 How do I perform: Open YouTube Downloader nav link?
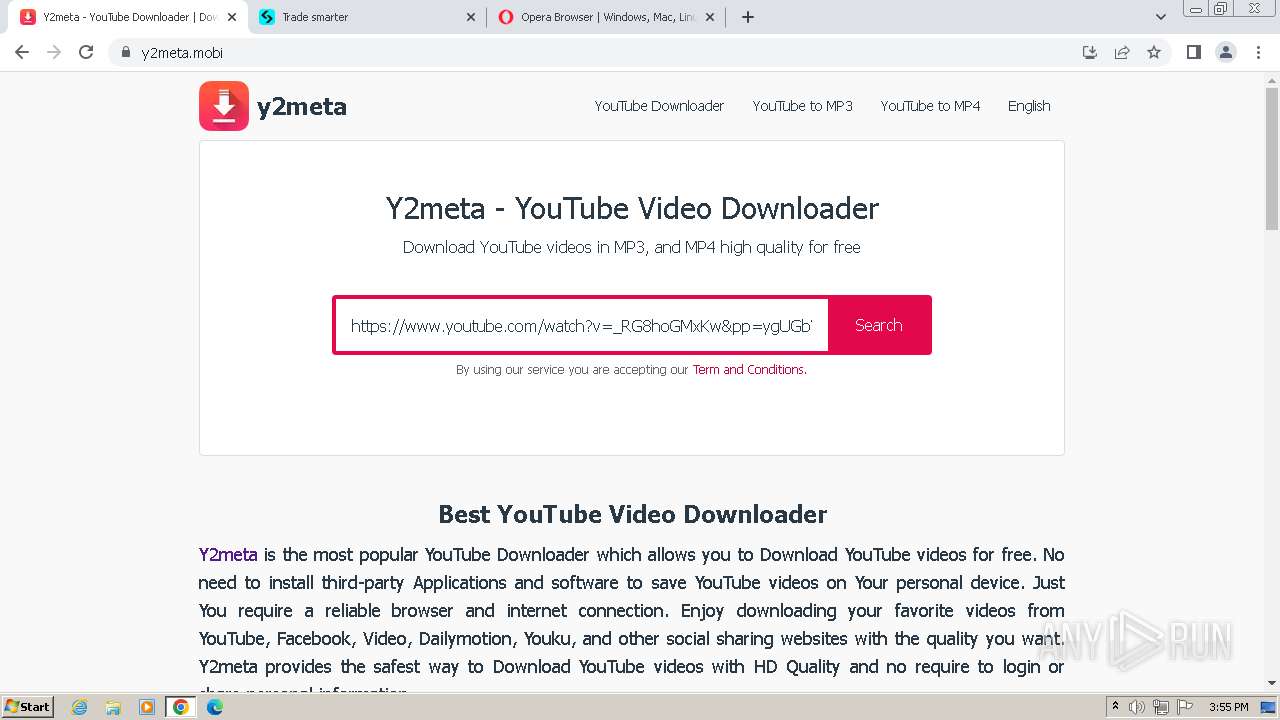[x=659, y=106]
